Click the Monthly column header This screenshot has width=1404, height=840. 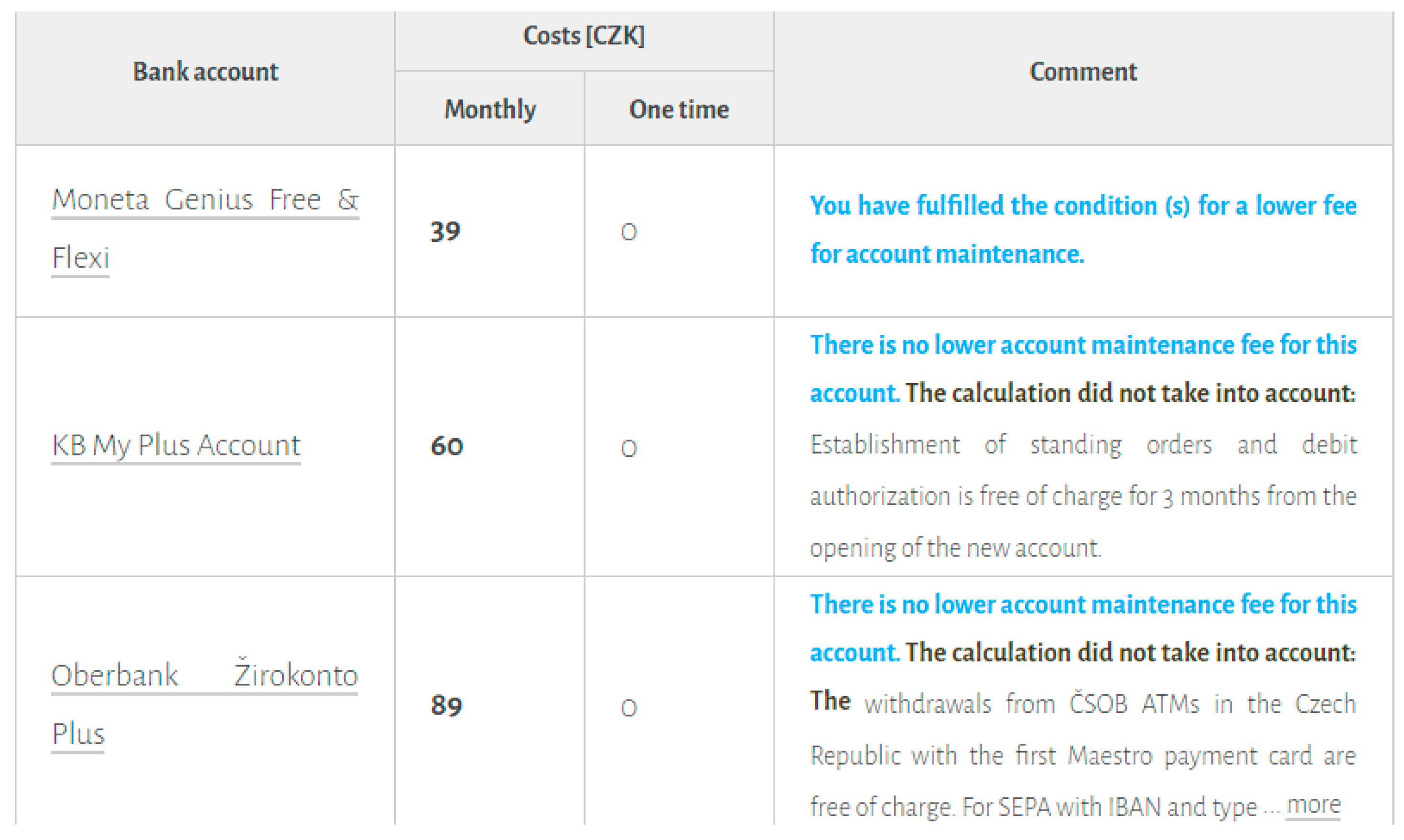click(x=490, y=109)
